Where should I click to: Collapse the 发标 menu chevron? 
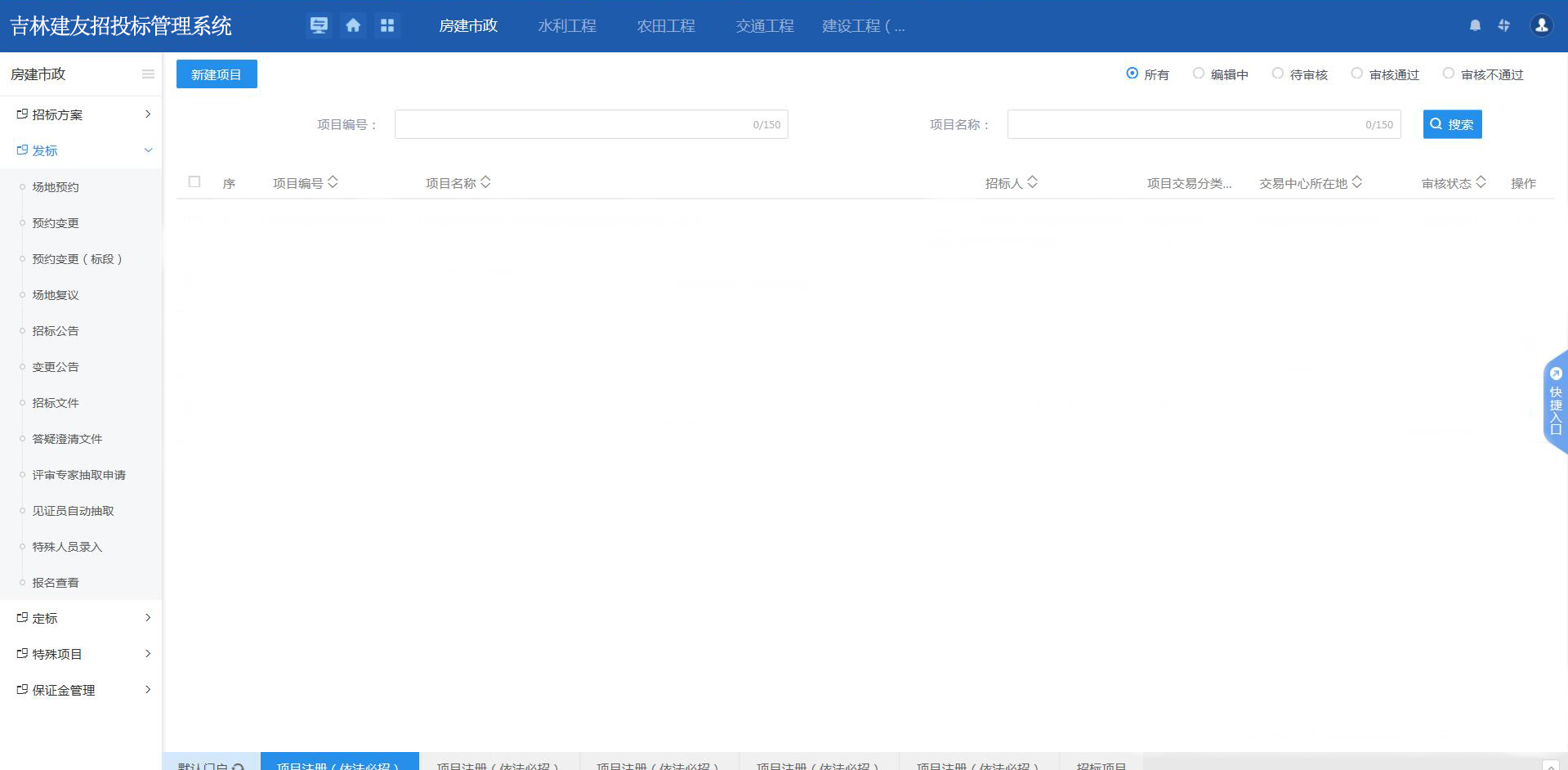pos(148,150)
